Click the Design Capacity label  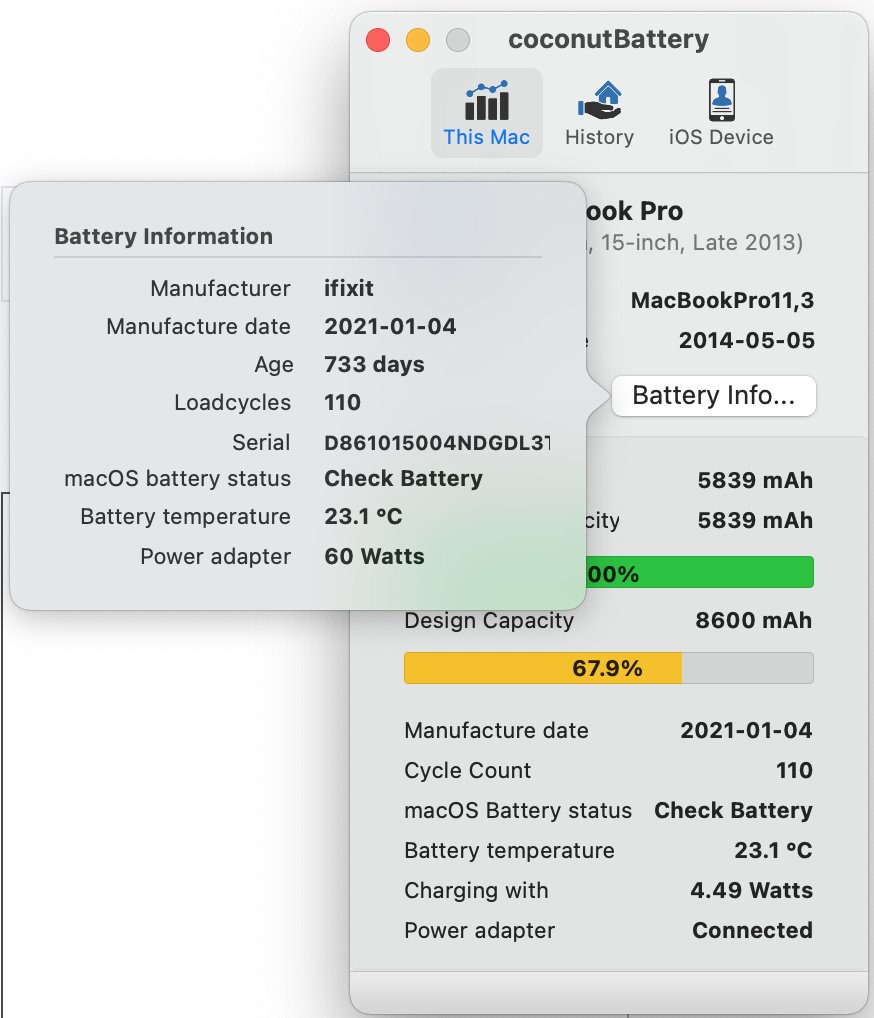[489, 621]
